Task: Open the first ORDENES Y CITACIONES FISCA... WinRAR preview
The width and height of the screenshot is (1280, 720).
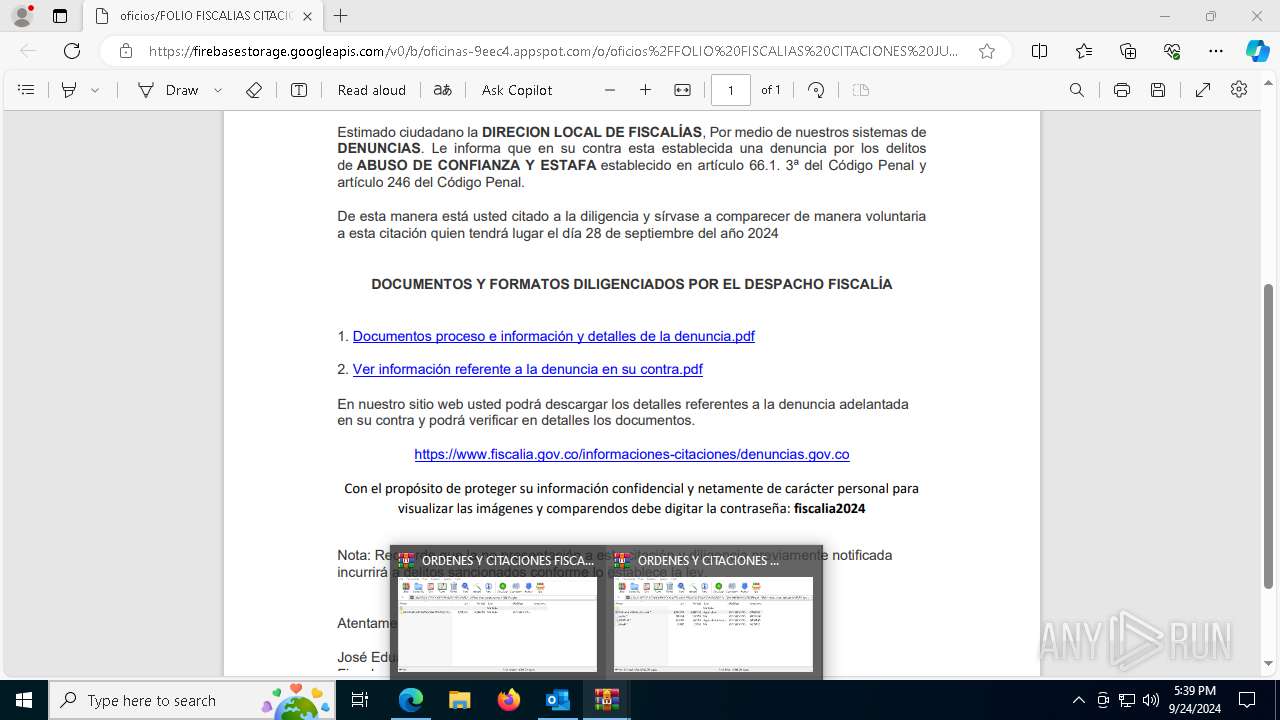Action: (x=497, y=612)
